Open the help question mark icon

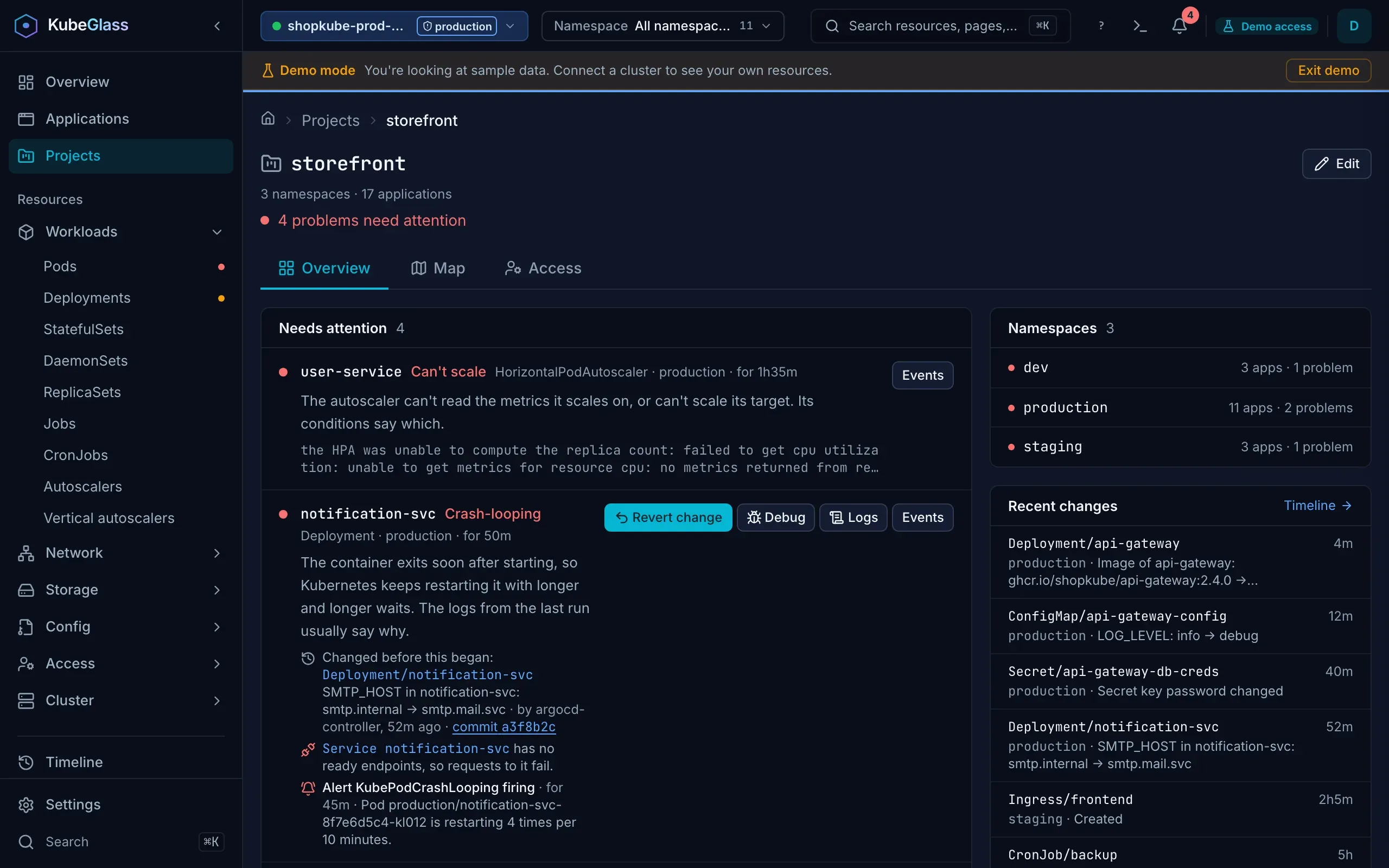(1101, 26)
